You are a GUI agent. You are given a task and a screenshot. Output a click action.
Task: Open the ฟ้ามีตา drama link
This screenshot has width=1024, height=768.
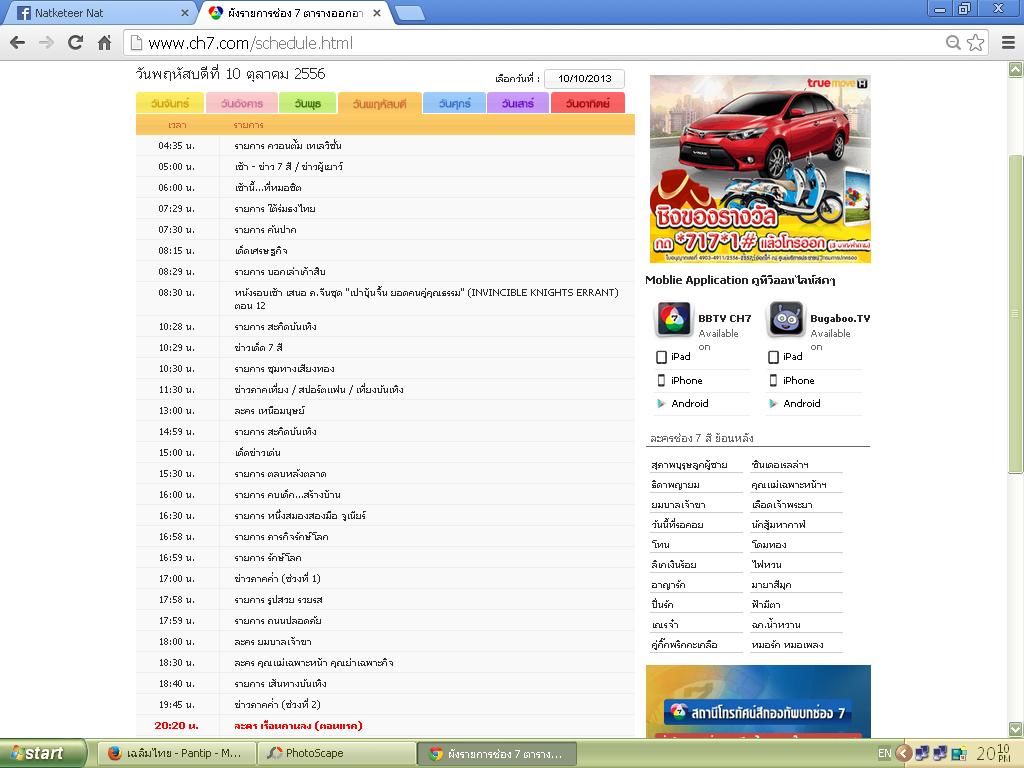[765, 605]
